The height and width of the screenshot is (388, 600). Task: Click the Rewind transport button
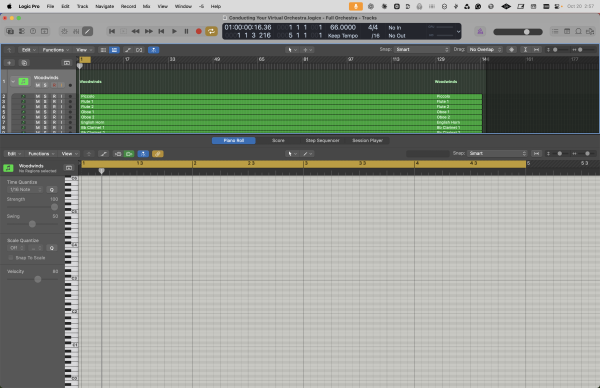coord(135,31)
